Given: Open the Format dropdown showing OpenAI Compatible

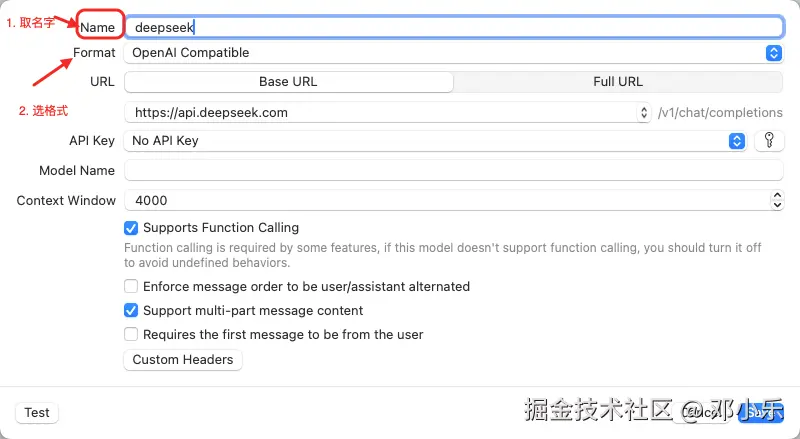Looking at the screenshot, I should (x=453, y=53).
